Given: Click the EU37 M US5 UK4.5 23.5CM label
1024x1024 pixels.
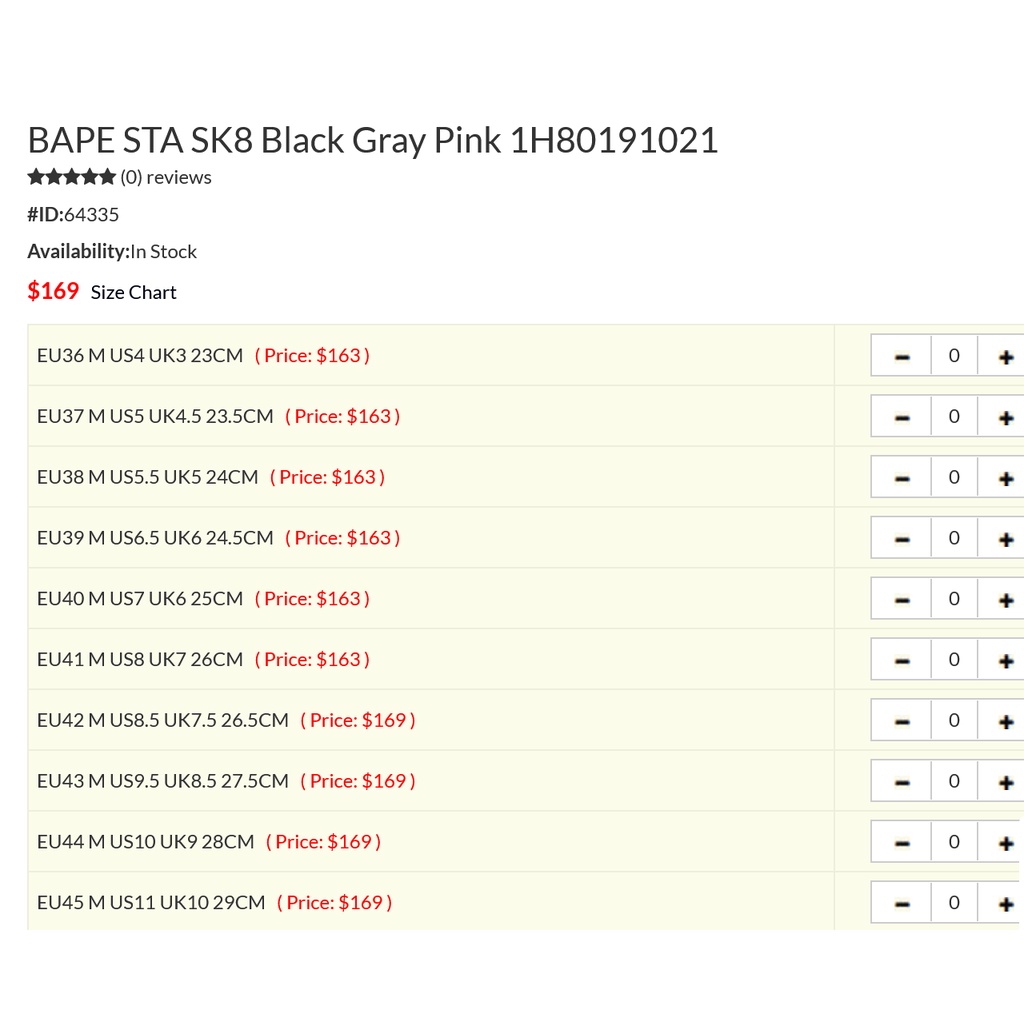Looking at the screenshot, I should [155, 416].
